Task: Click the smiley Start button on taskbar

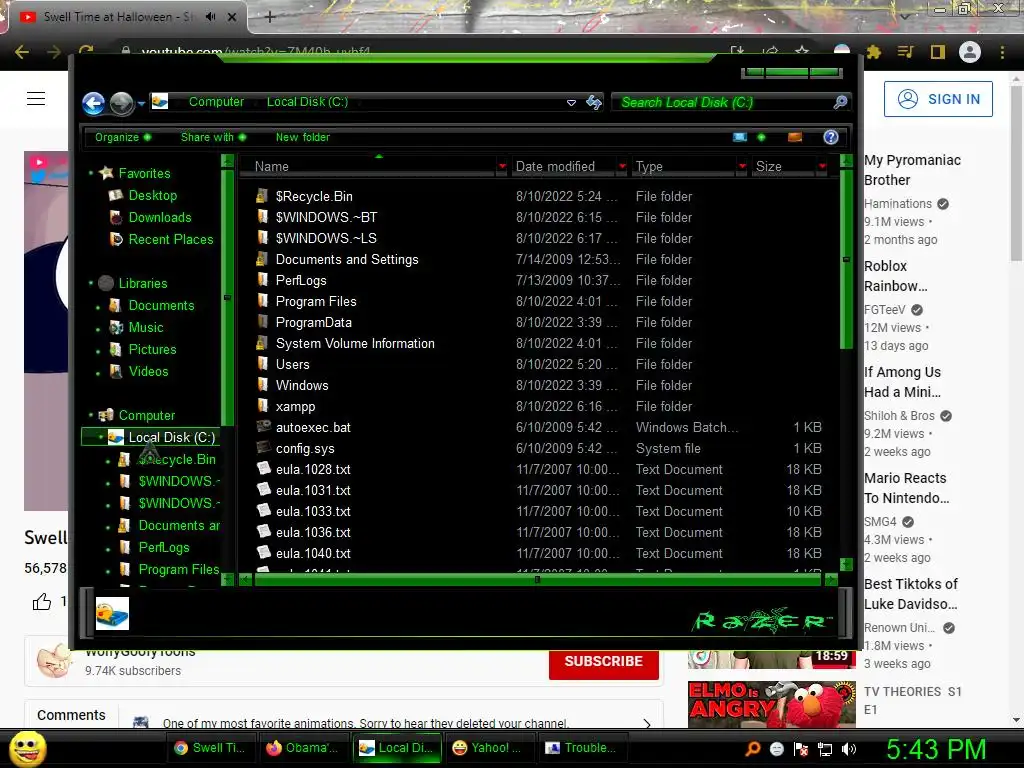Action: pos(27,748)
